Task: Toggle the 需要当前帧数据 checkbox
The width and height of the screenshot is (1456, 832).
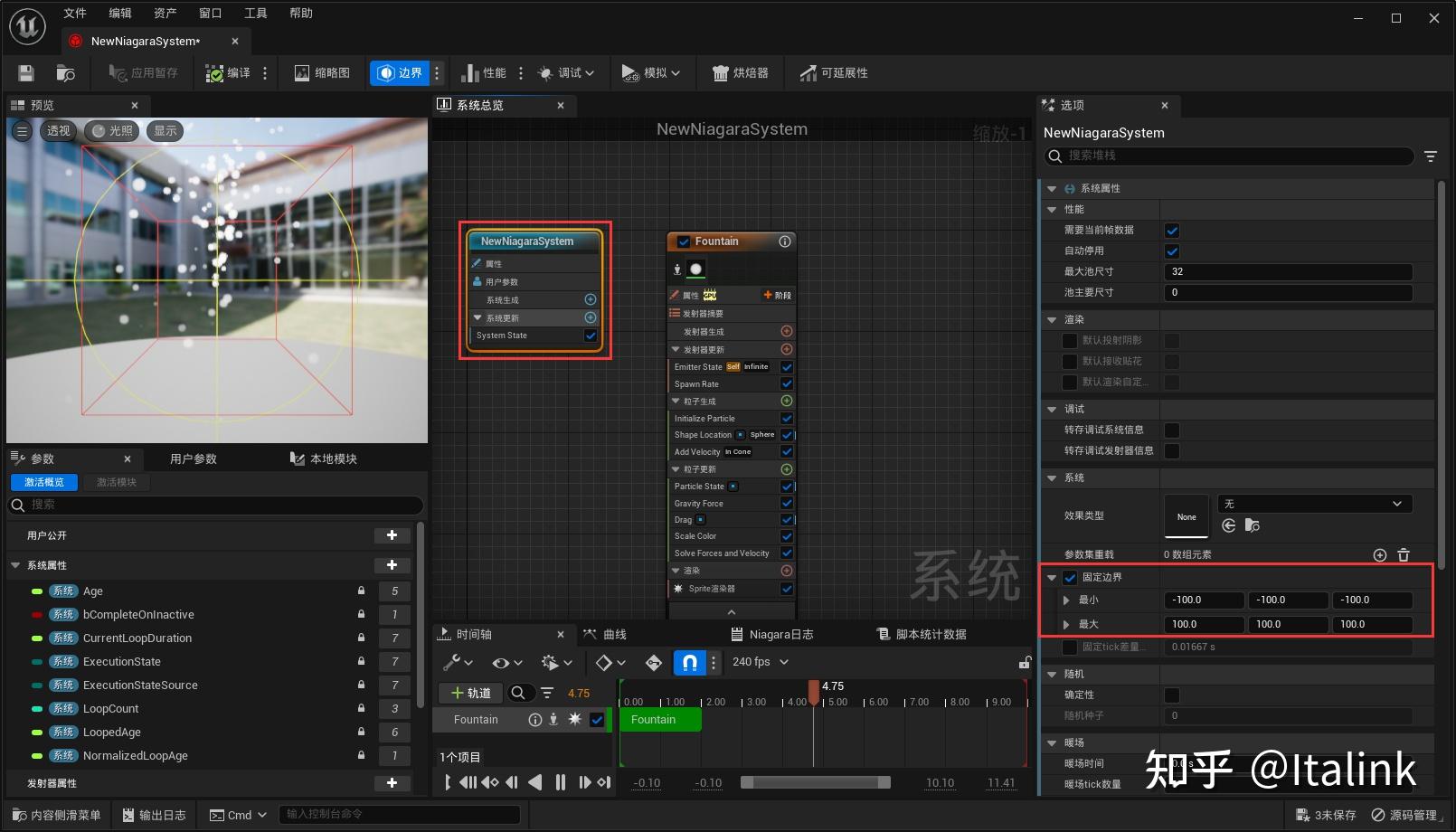Action: pyautogui.click(x=1172, y=230)
